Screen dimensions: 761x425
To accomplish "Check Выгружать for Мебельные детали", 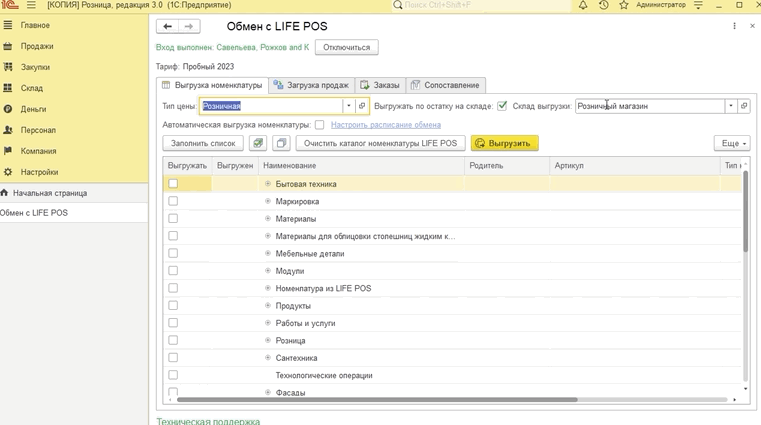I will [173, 253].
